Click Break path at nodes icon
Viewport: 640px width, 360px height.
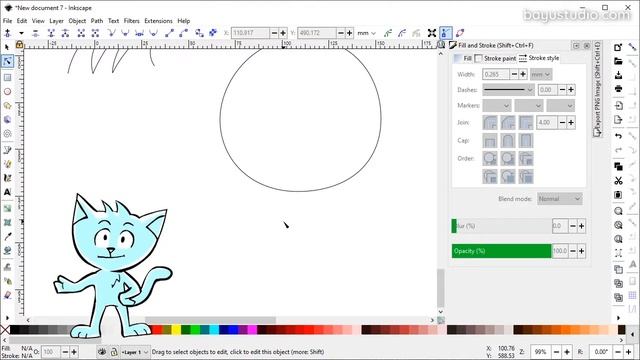click(65, 33)
